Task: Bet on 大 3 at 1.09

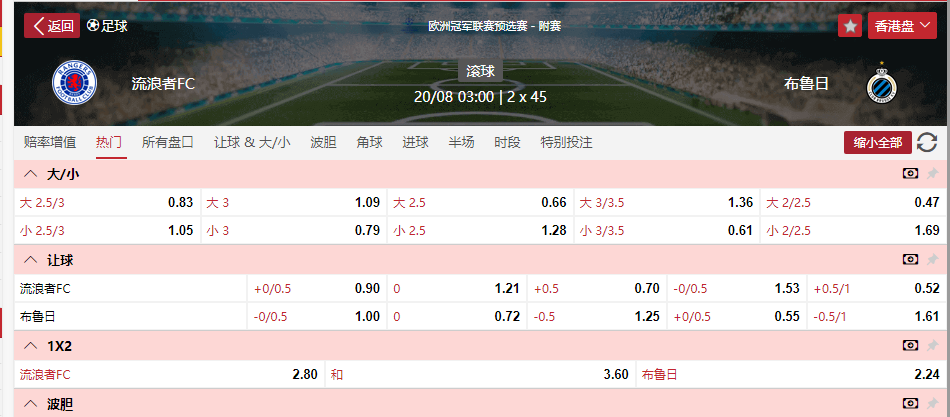Action: click(x=294, y=202)
